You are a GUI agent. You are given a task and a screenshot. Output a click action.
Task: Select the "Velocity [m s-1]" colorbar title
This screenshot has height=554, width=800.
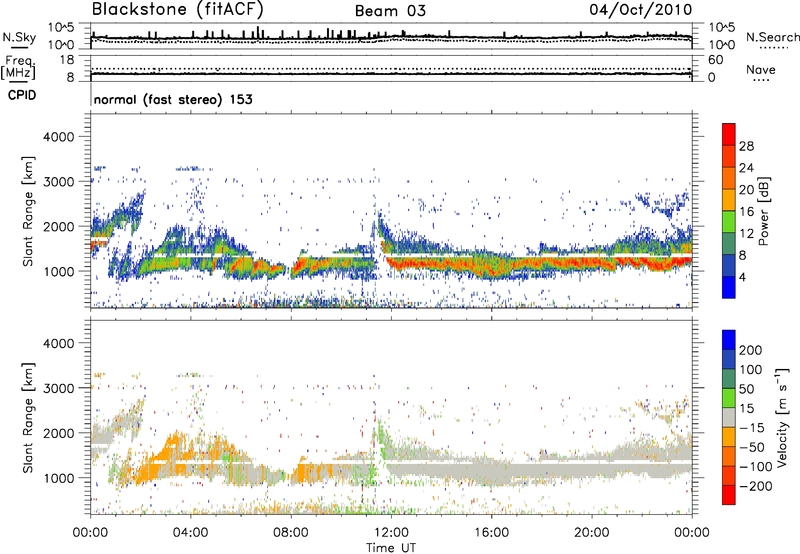(782, 417)
